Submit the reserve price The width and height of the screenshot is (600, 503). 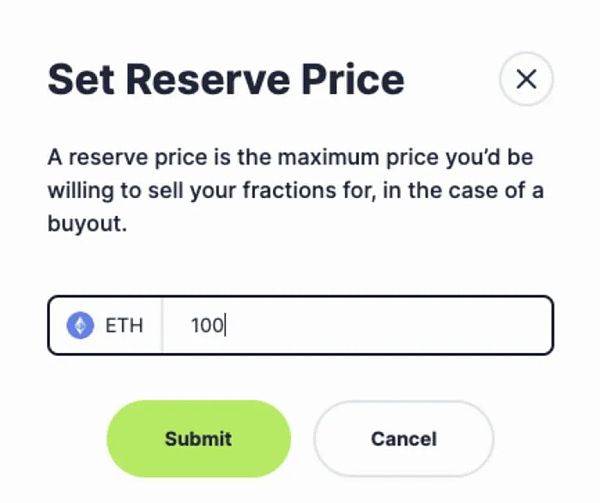[x=199, y=439]
